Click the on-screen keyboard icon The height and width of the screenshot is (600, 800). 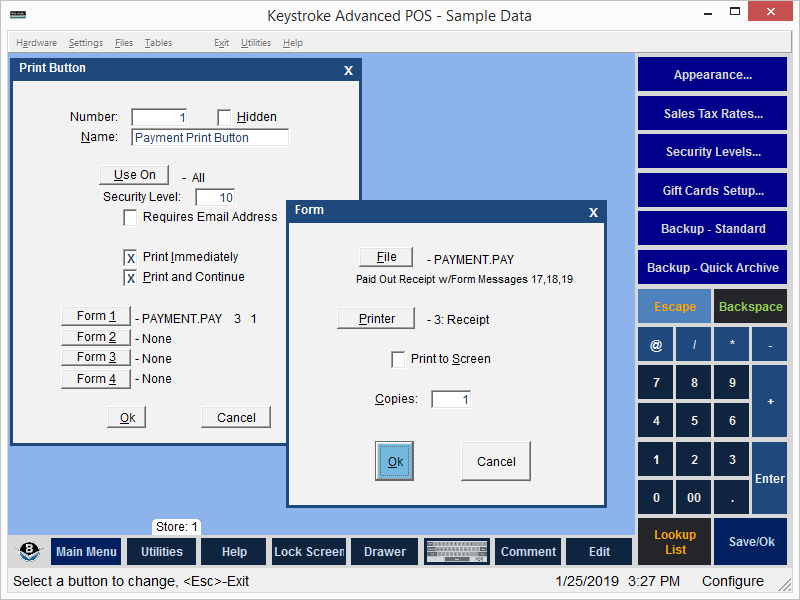pos(456,552)
